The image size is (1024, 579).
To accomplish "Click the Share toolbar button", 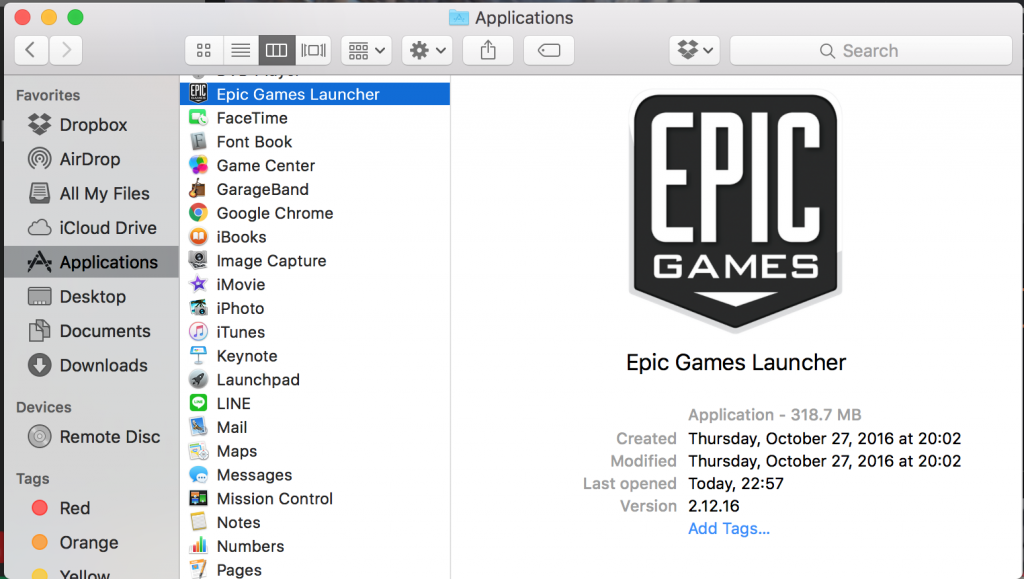I will (488, 50).
